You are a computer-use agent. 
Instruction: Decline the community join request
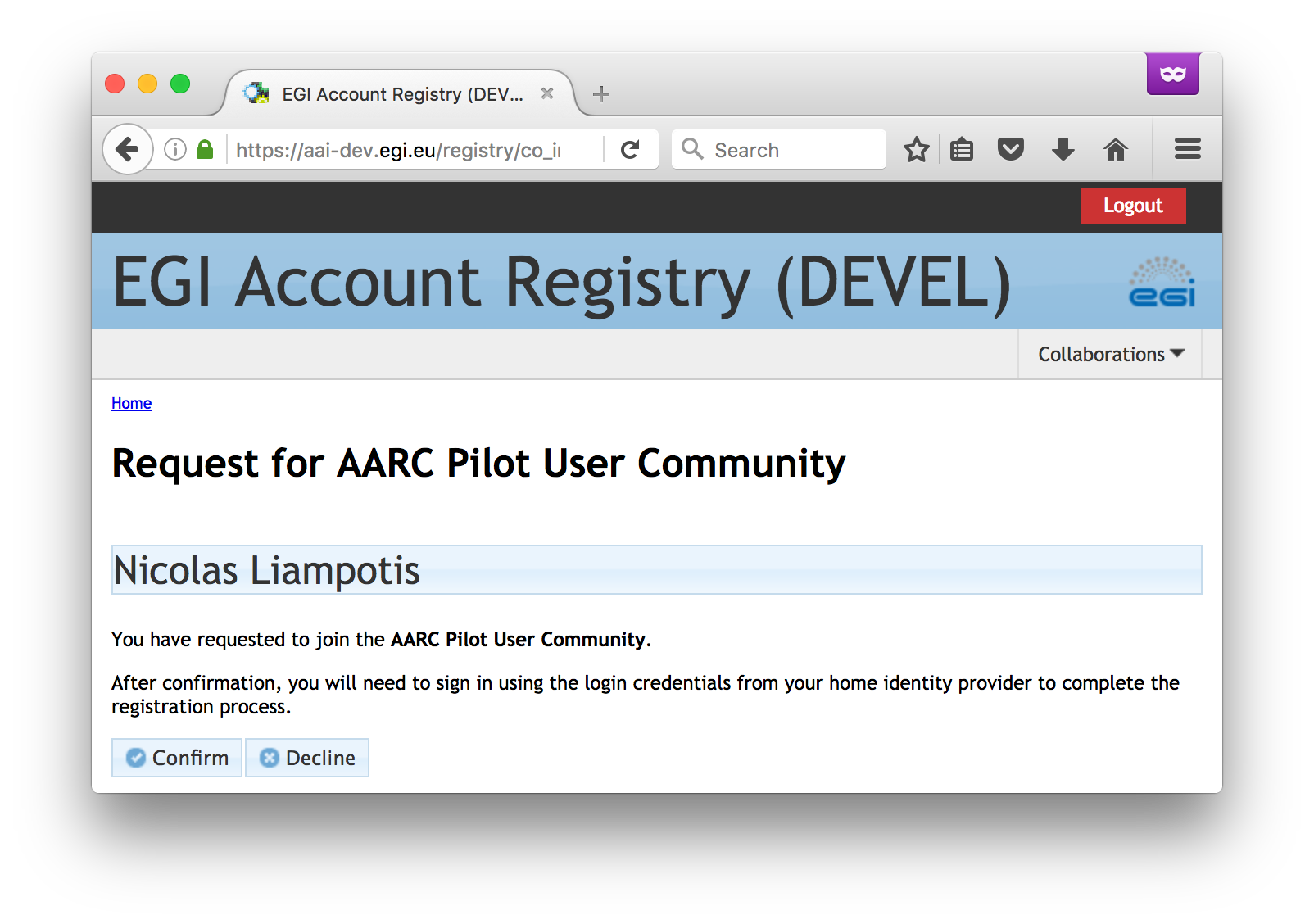pos(307,758)
